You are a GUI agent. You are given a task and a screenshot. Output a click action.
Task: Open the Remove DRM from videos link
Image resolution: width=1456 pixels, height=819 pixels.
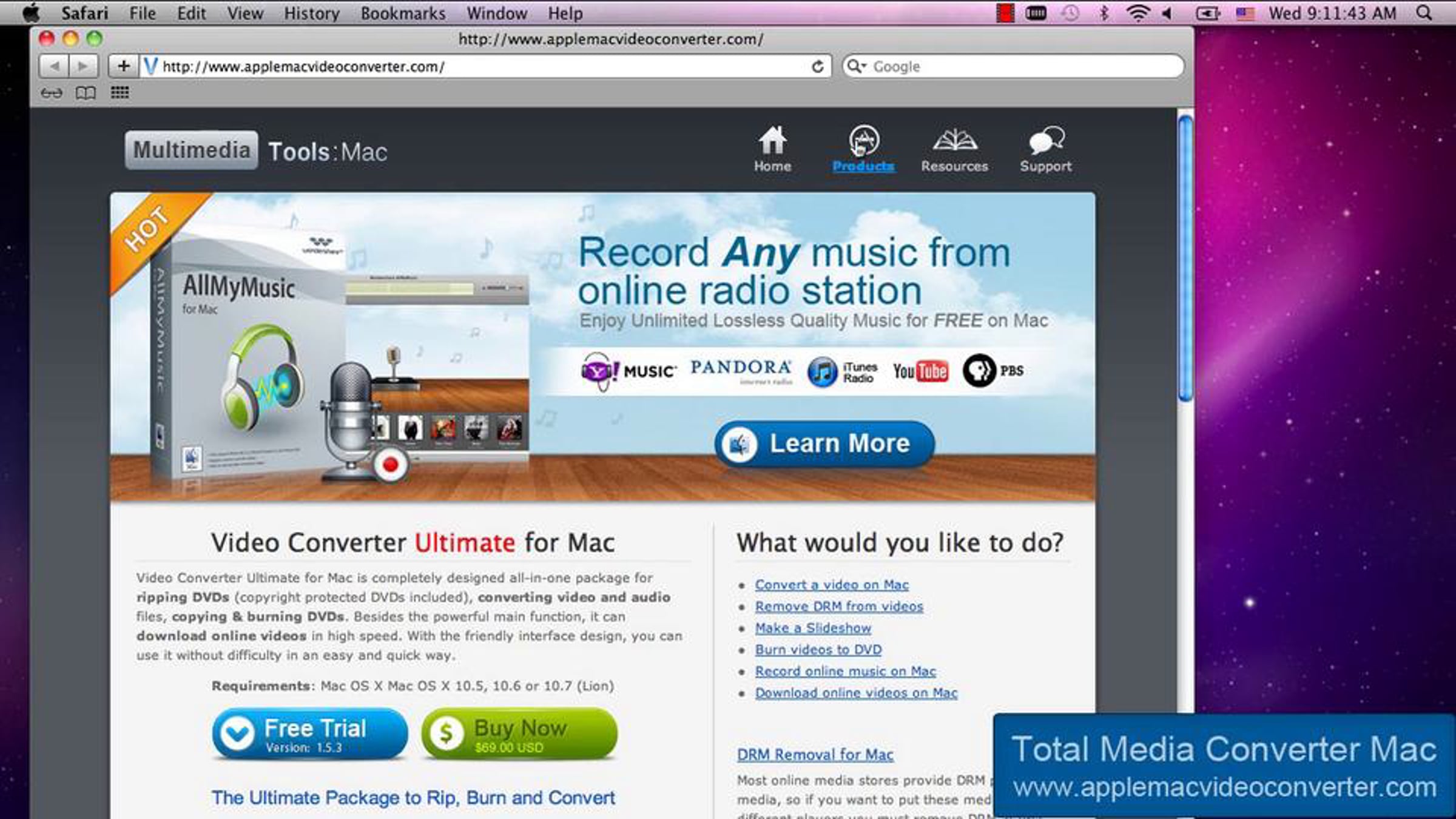[x=838, y=606]
